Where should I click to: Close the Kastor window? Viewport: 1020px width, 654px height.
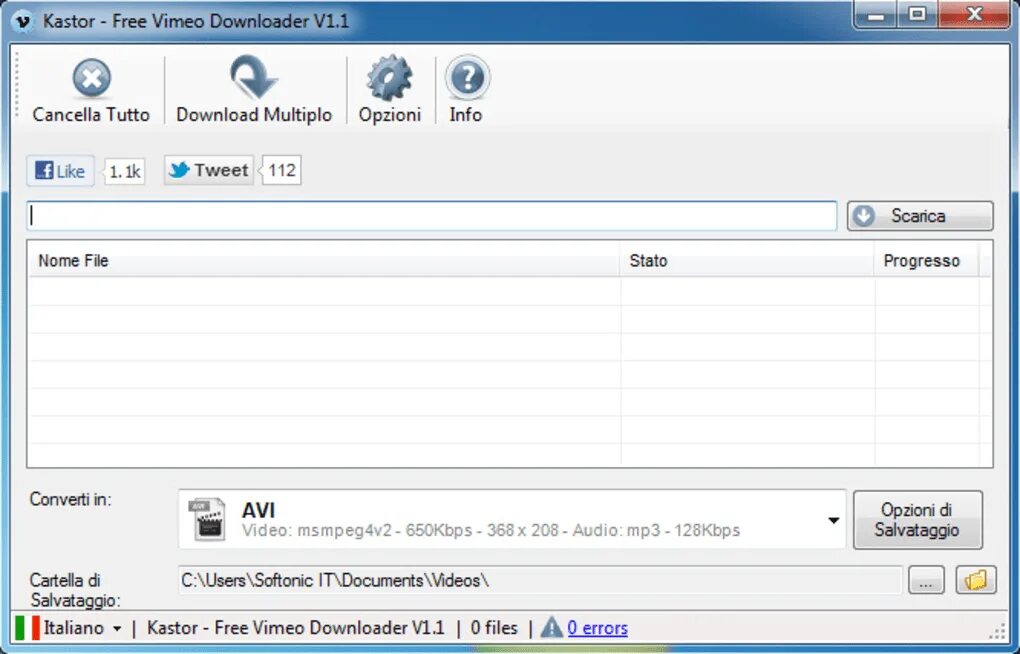click(x=974, y=14)
